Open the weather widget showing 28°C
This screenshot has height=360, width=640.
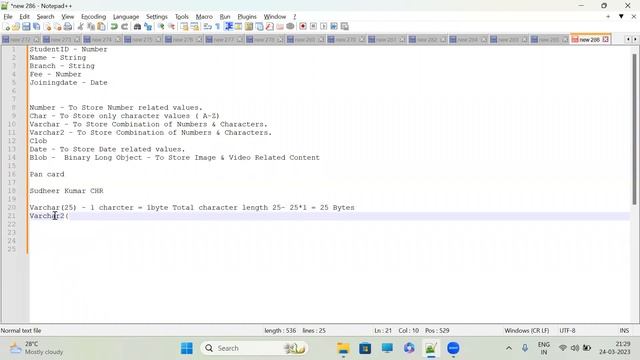pos(37,348)
